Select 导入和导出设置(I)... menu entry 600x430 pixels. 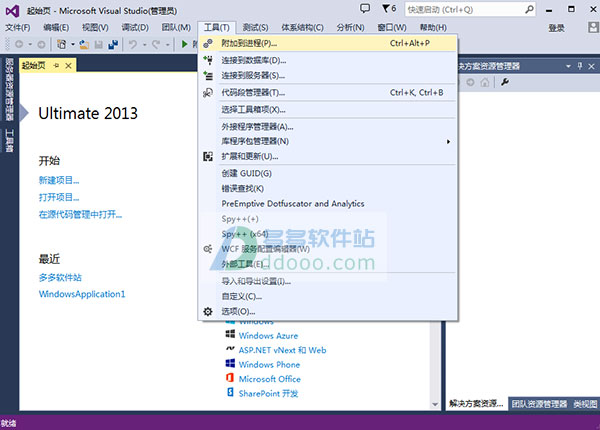click(328, 282)
